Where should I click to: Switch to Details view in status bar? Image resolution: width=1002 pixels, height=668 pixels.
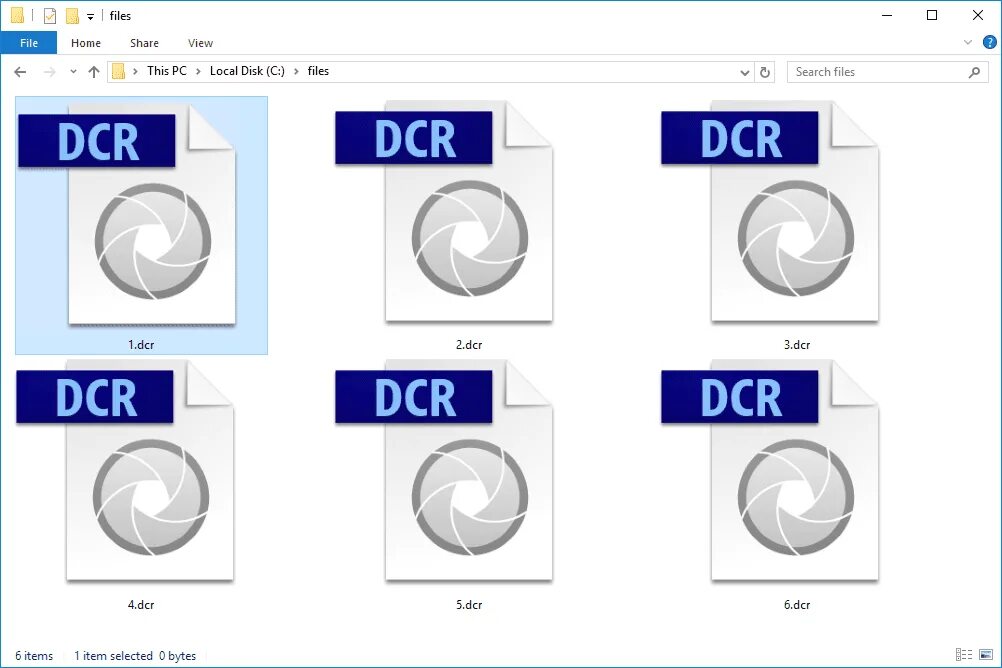pyautogui.click(x=964, y=655)
